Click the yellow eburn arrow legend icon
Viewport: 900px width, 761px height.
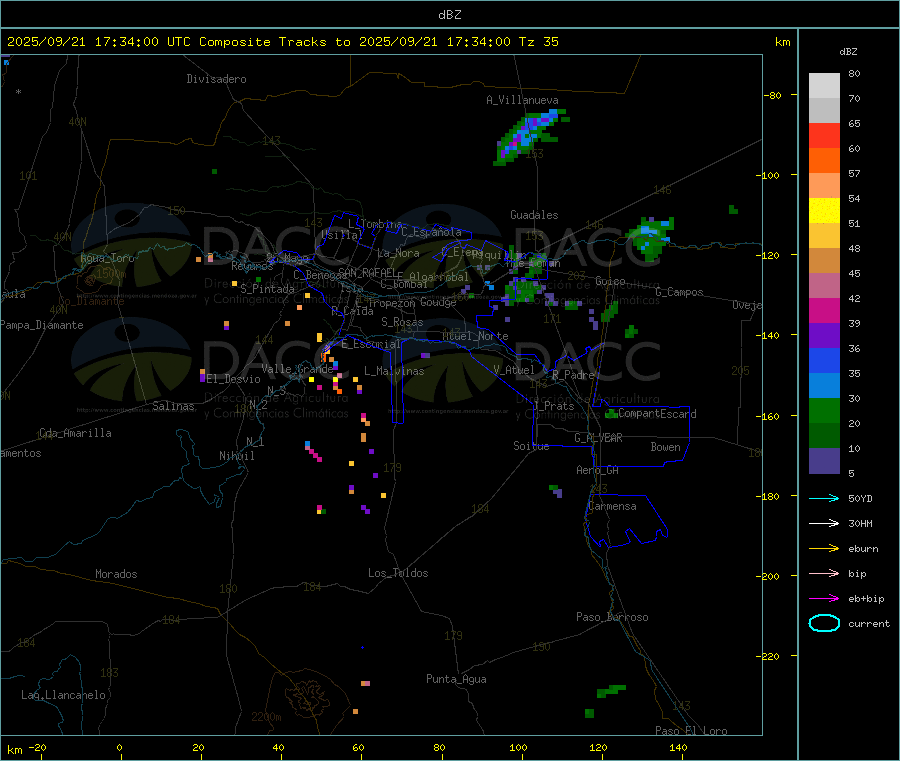[x=824, y=548]
